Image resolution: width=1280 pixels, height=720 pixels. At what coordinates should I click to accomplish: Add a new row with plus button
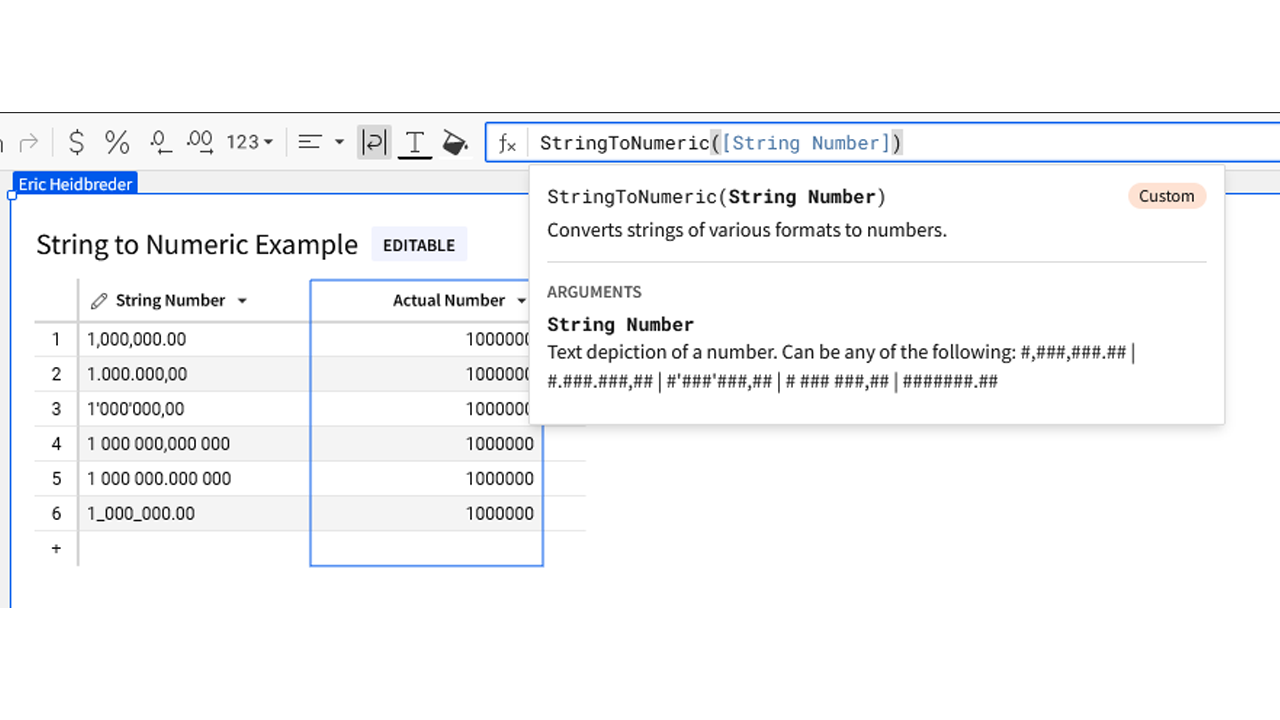click(x=56, y=548)
